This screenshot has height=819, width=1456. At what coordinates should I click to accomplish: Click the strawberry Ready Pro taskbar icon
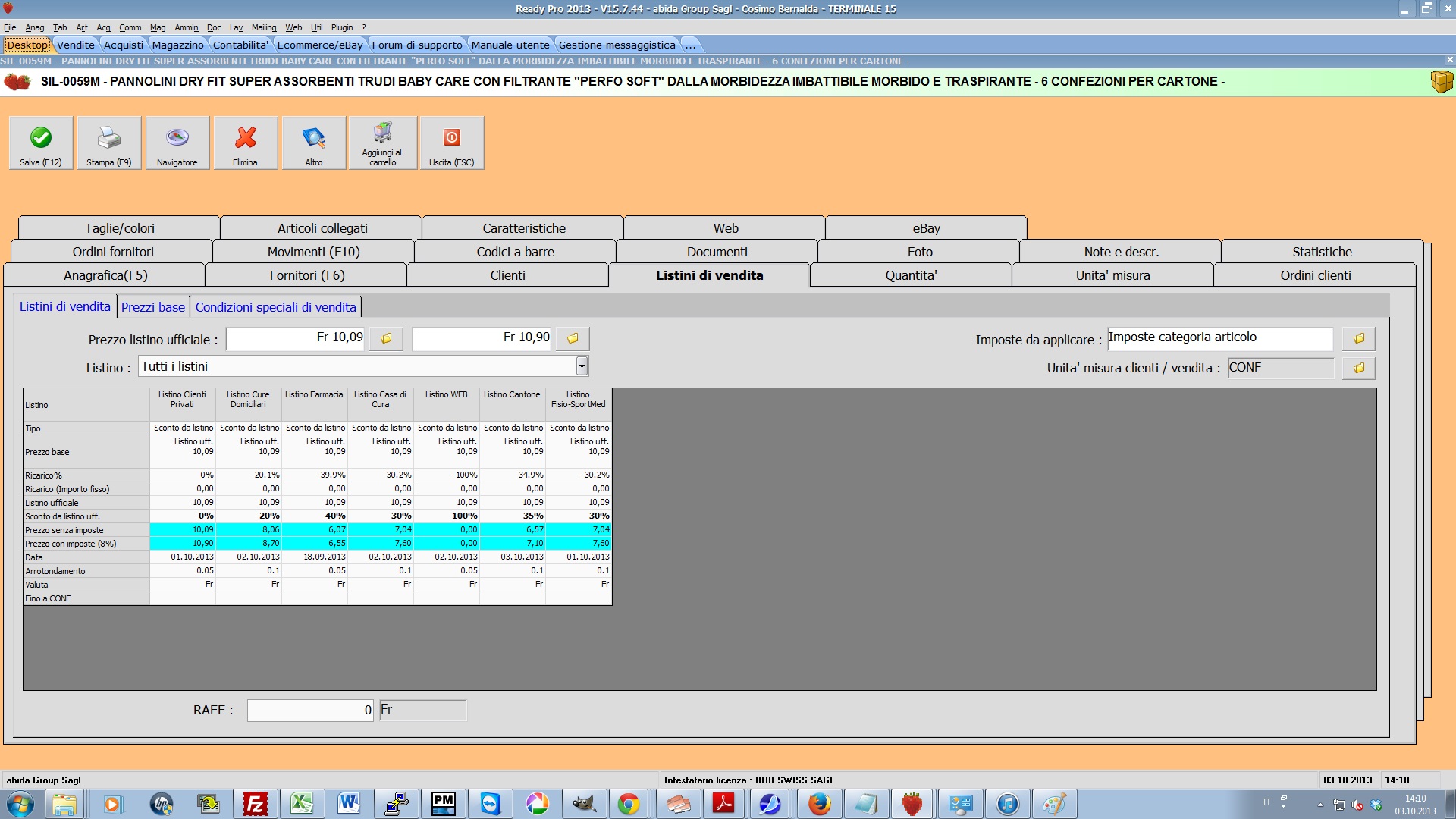(x=912, y=804)
